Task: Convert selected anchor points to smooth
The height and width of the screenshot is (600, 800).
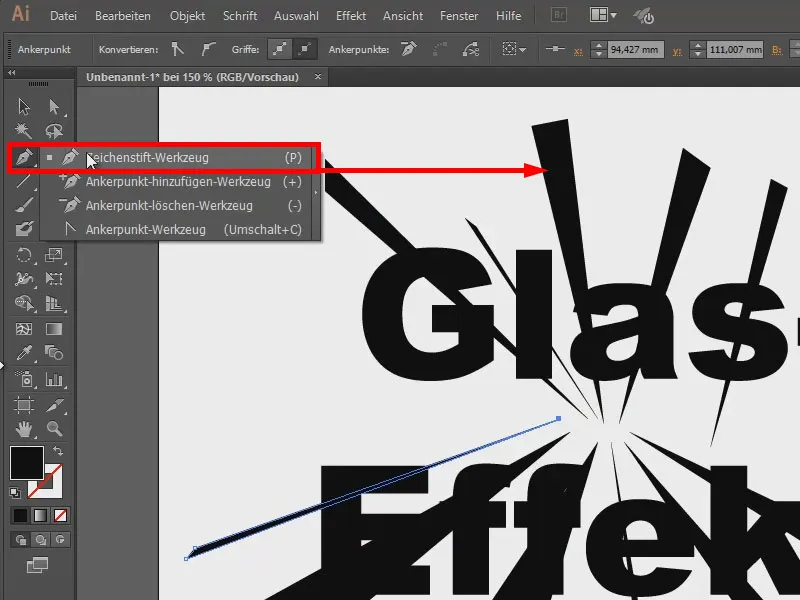Action: tap(208, 49)
